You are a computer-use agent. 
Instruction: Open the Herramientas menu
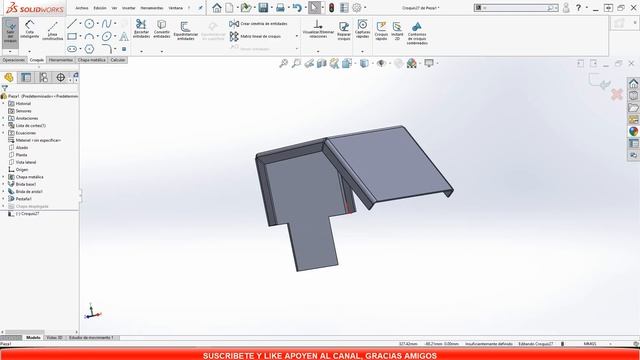151,8
